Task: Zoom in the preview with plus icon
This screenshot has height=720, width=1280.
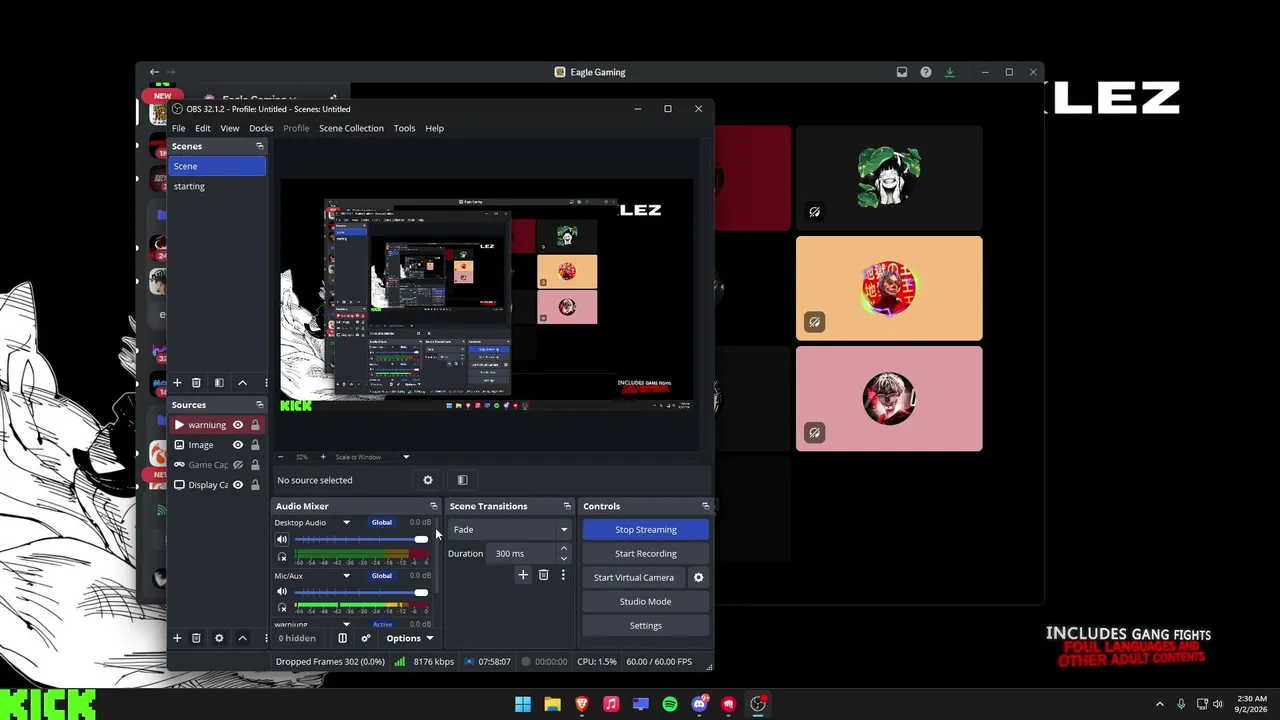Action: tap(322, 457)
